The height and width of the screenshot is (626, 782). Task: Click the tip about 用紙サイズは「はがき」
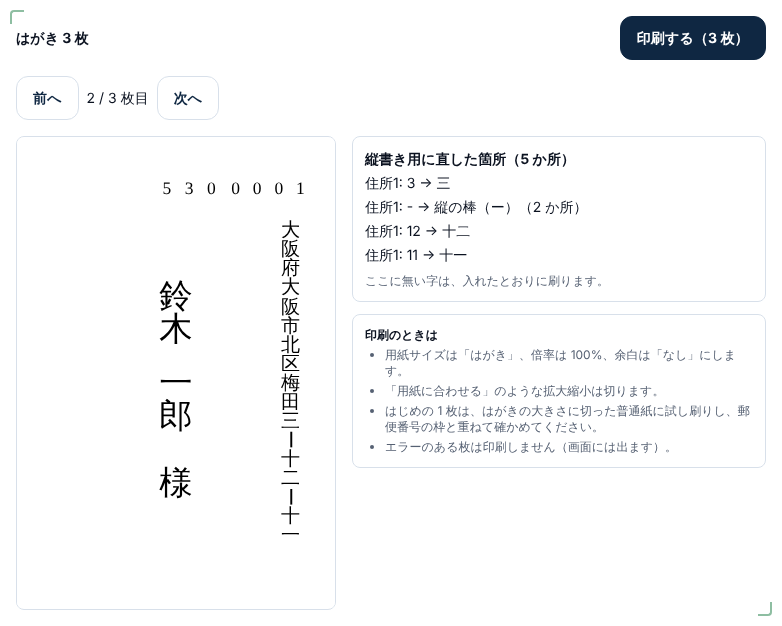click(x=560, y=363)
